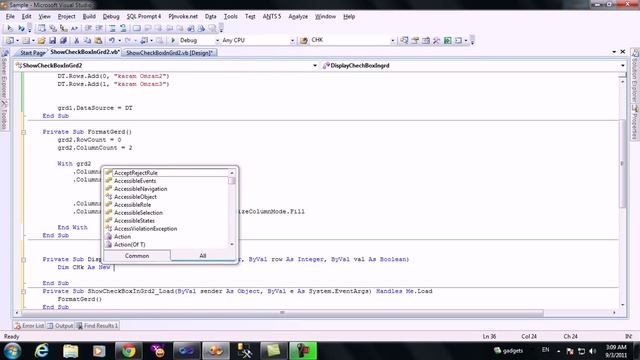This screenshot has width=640, height=360.
Task: Click the Undo arrow icon
Action: tap(111, 40)
